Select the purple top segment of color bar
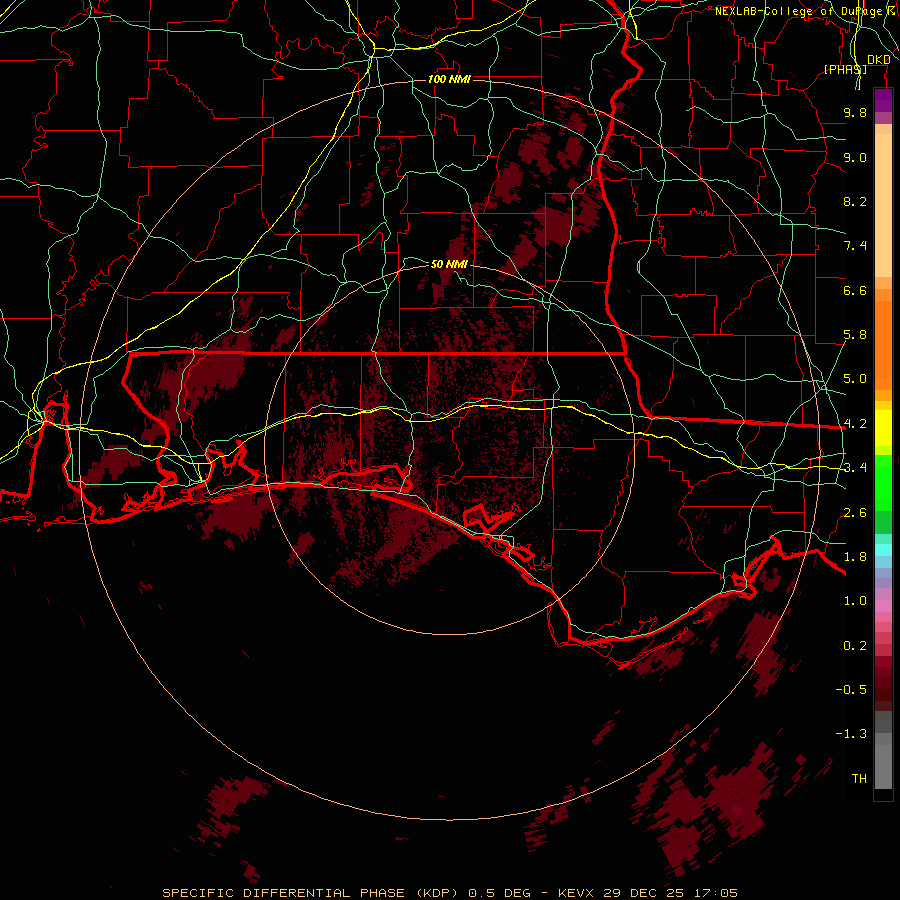 (x=883, y=101)
